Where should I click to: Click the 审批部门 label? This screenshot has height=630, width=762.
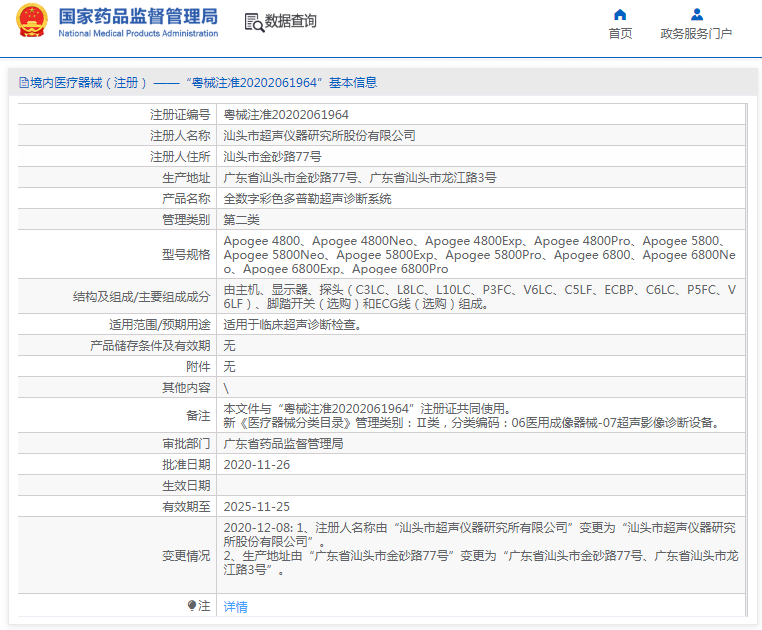186,443
